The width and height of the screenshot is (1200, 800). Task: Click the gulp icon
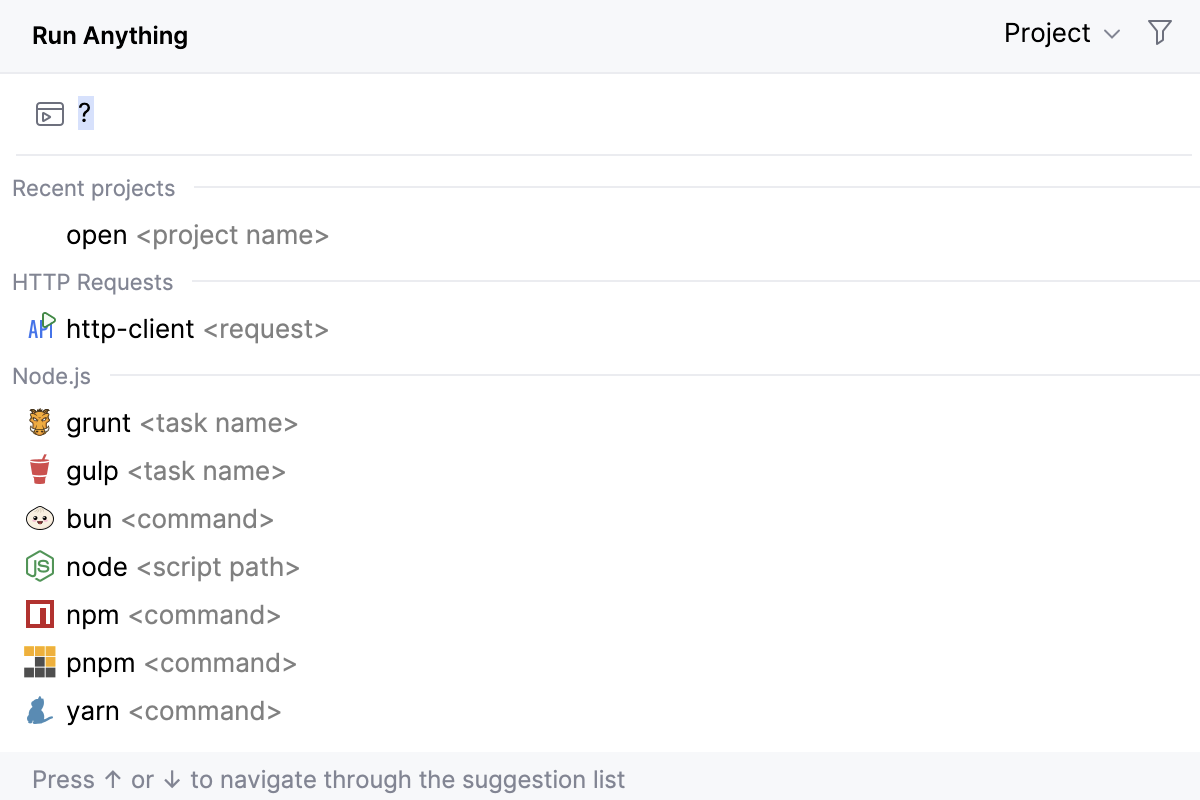[x=39, y=470]
